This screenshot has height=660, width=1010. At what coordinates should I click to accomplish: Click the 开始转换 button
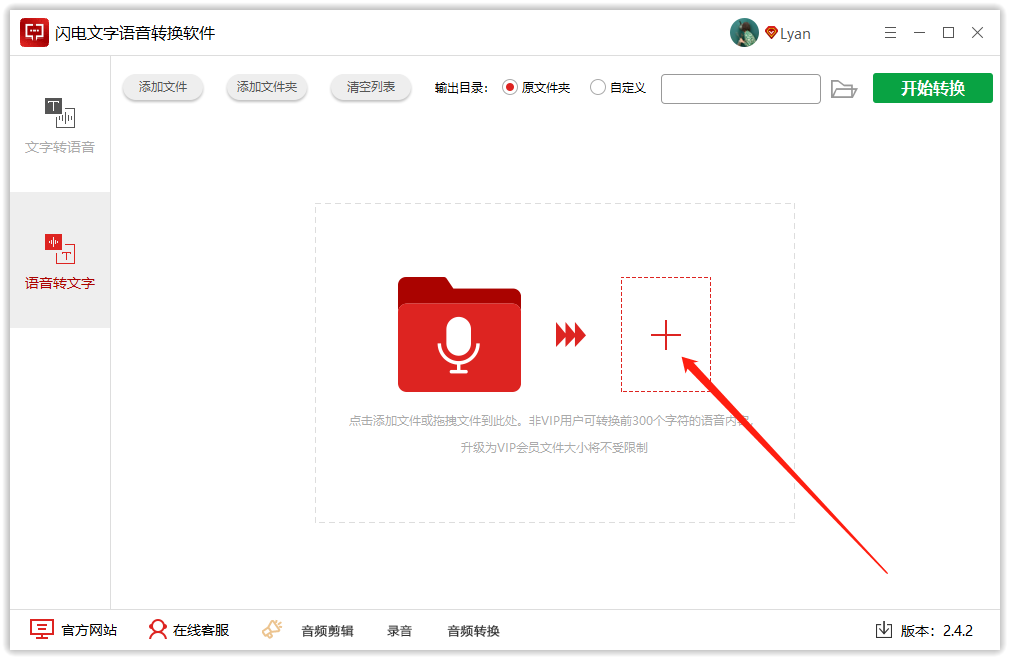[x=932, y=88]
